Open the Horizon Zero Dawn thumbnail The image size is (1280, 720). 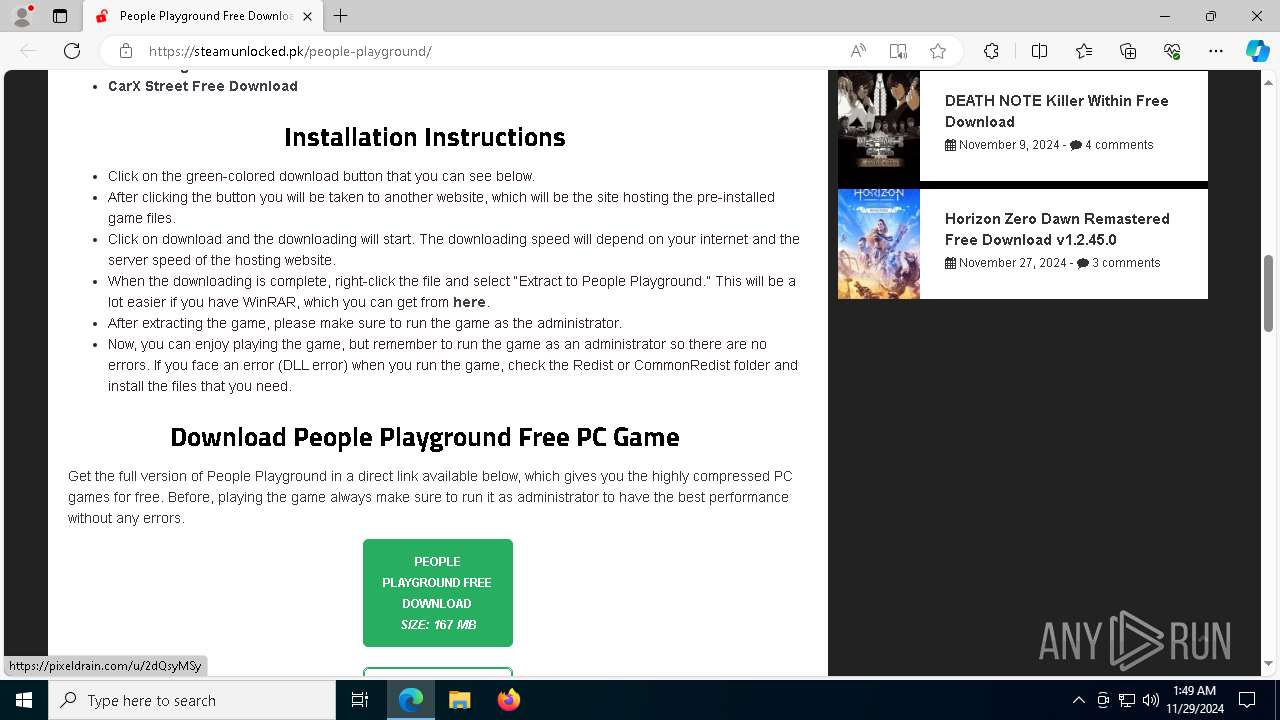coord(879,244)
